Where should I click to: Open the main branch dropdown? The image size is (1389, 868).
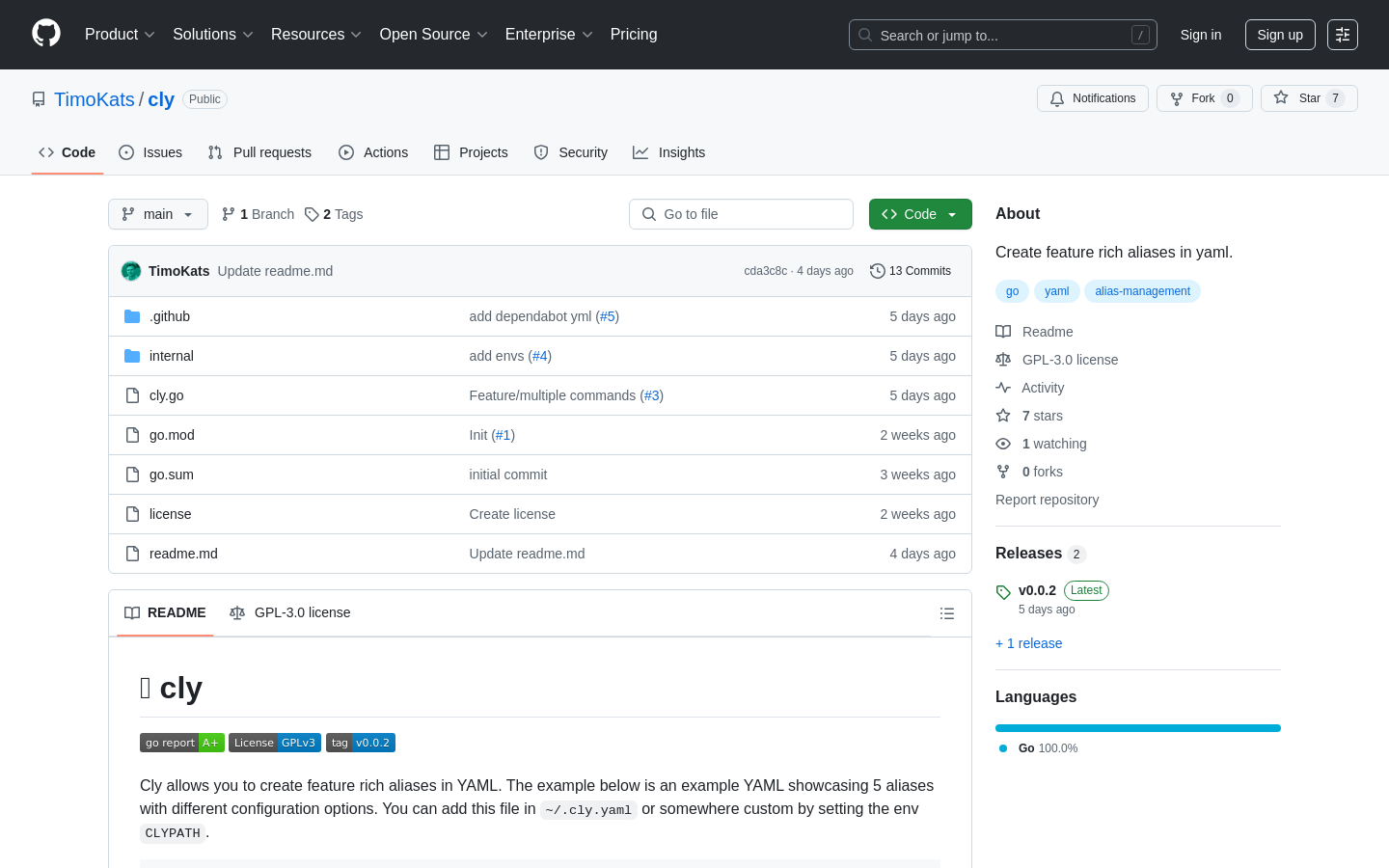click(158, 214)
